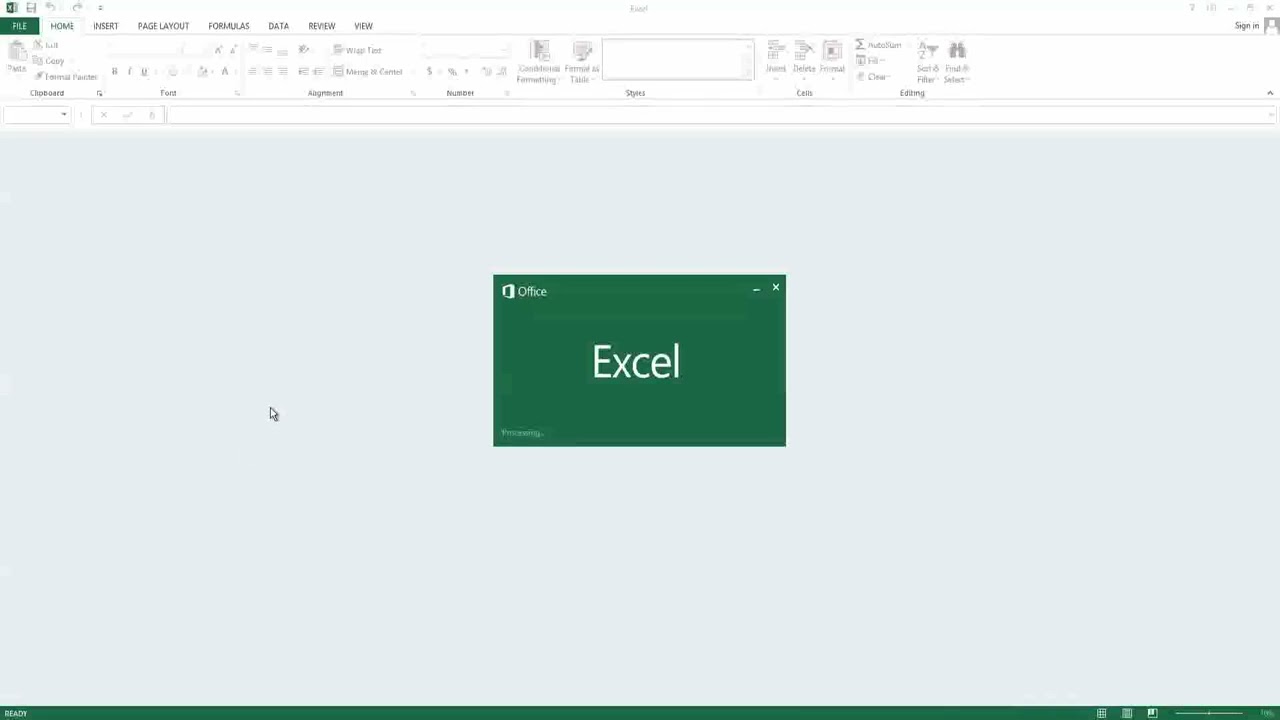Apply the Fill Color bucket
The width and height of the screenshot is (1280, 720).
[202, 72]
